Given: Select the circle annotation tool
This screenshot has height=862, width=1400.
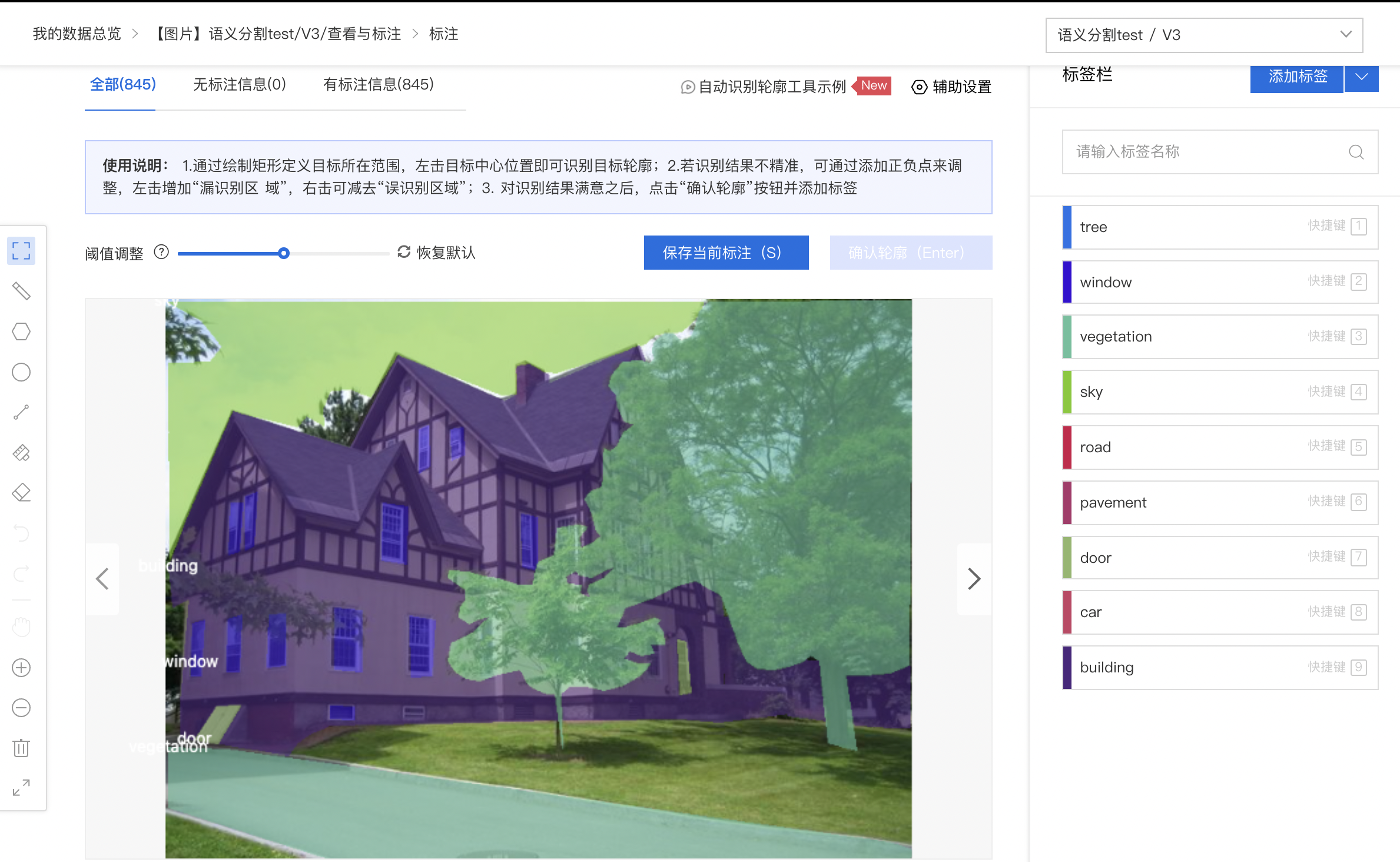Looking at the screenshot, I should [21, 372].
